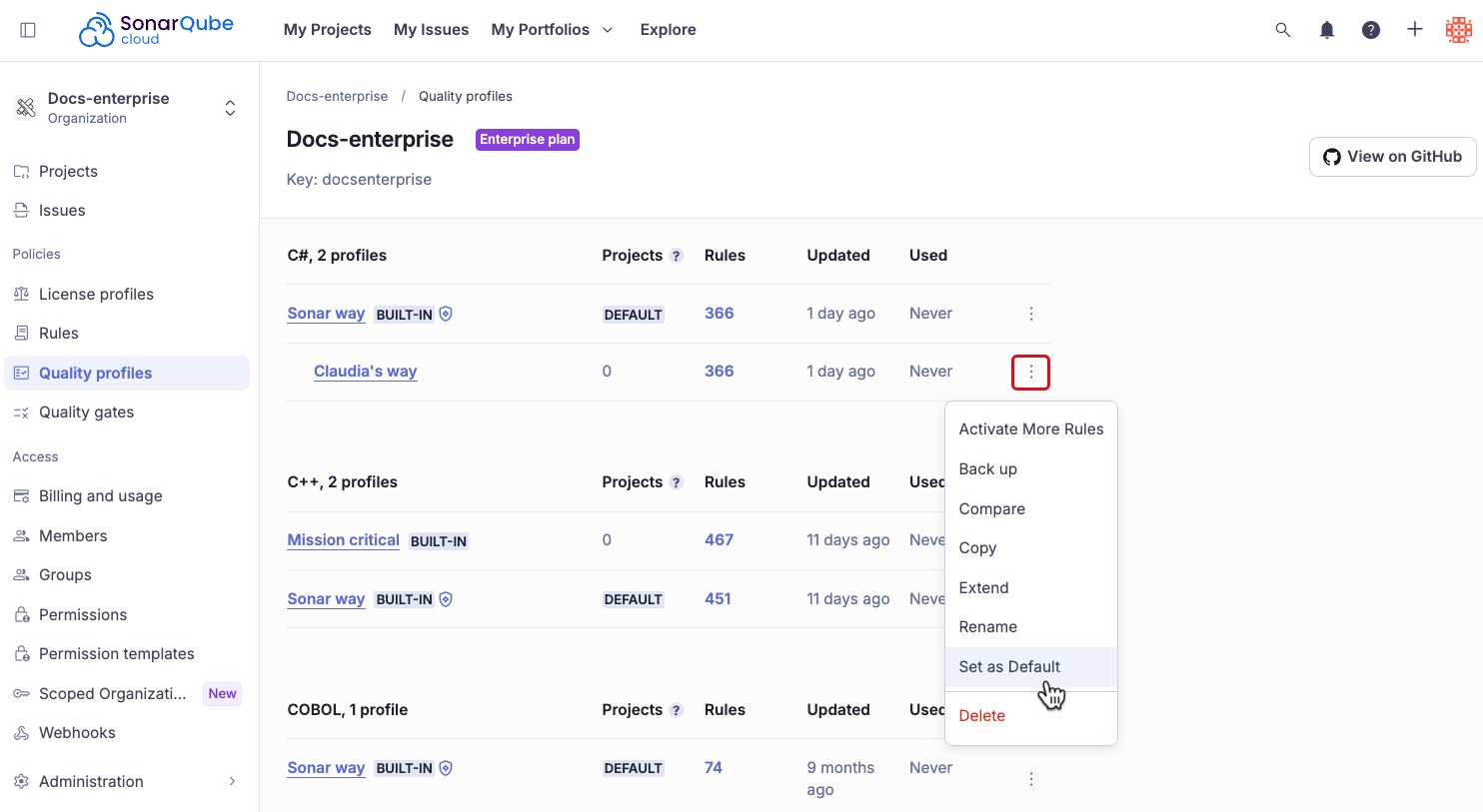This screenshot has height=812, width=1483.
Task: Click the View on GitHub button
Action: point(1392,157)
